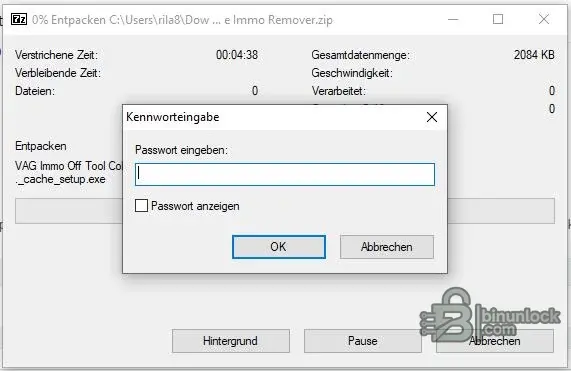The image size is (571, 371).
Task: Select the _cache_setup.exe file name text
Action: (x=60, y=179)
